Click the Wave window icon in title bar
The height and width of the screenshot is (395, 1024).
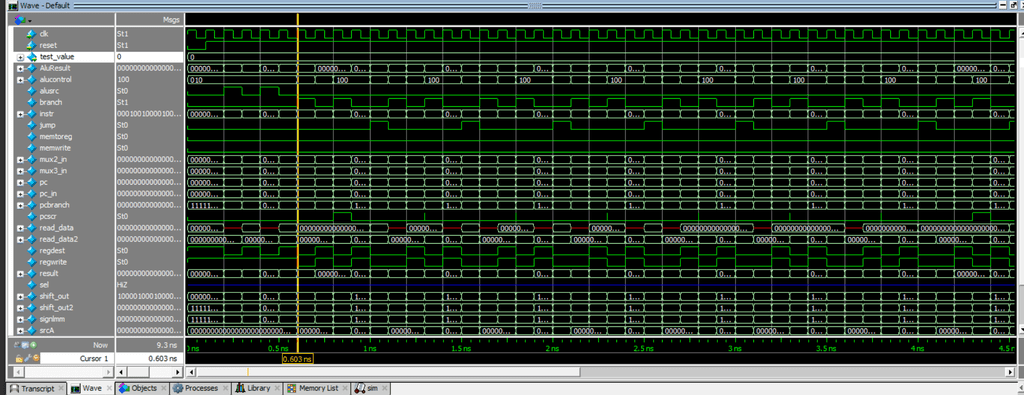(12, 5)
